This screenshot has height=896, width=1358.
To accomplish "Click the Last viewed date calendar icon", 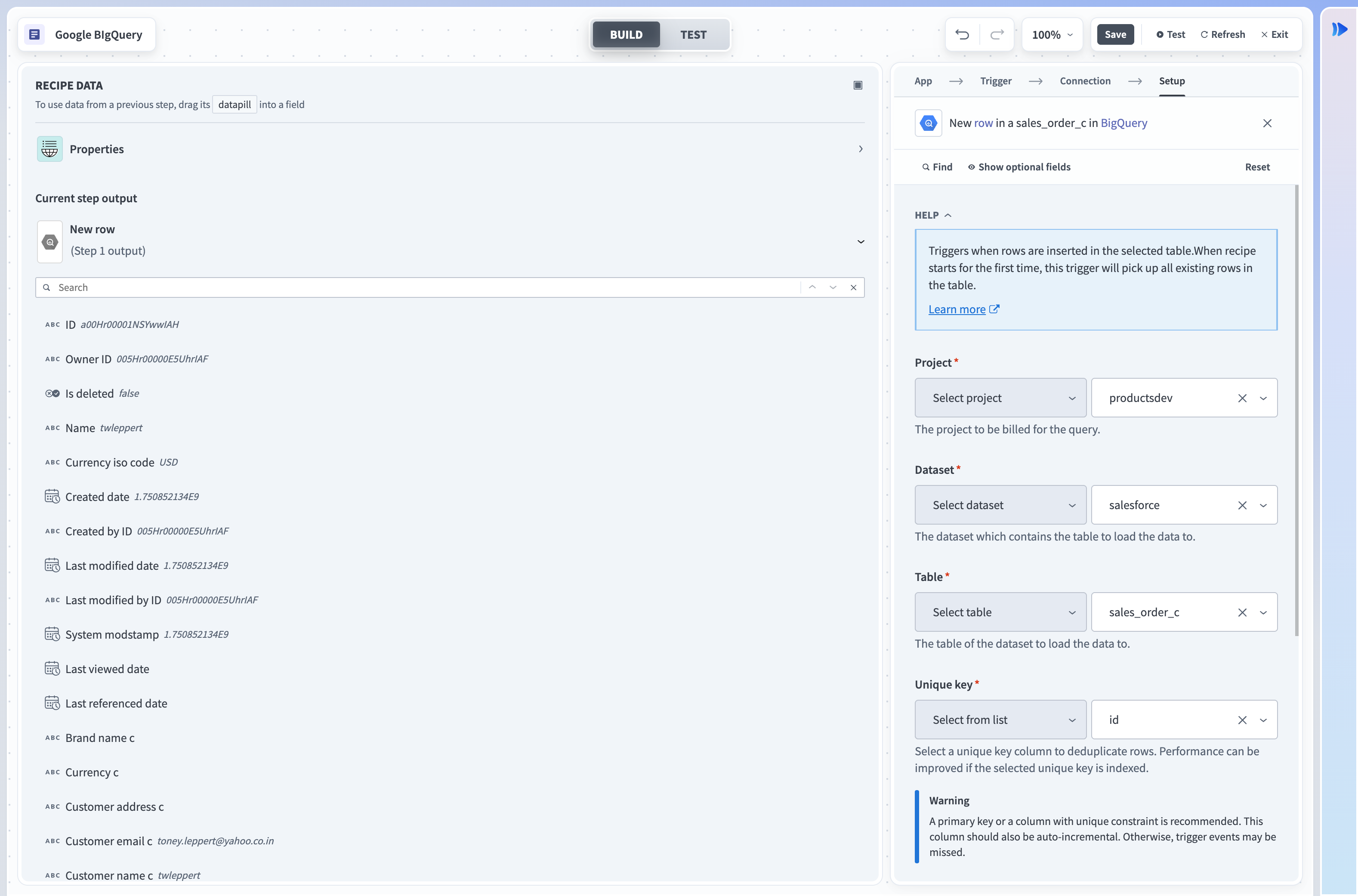I will (x=52, y=669).
